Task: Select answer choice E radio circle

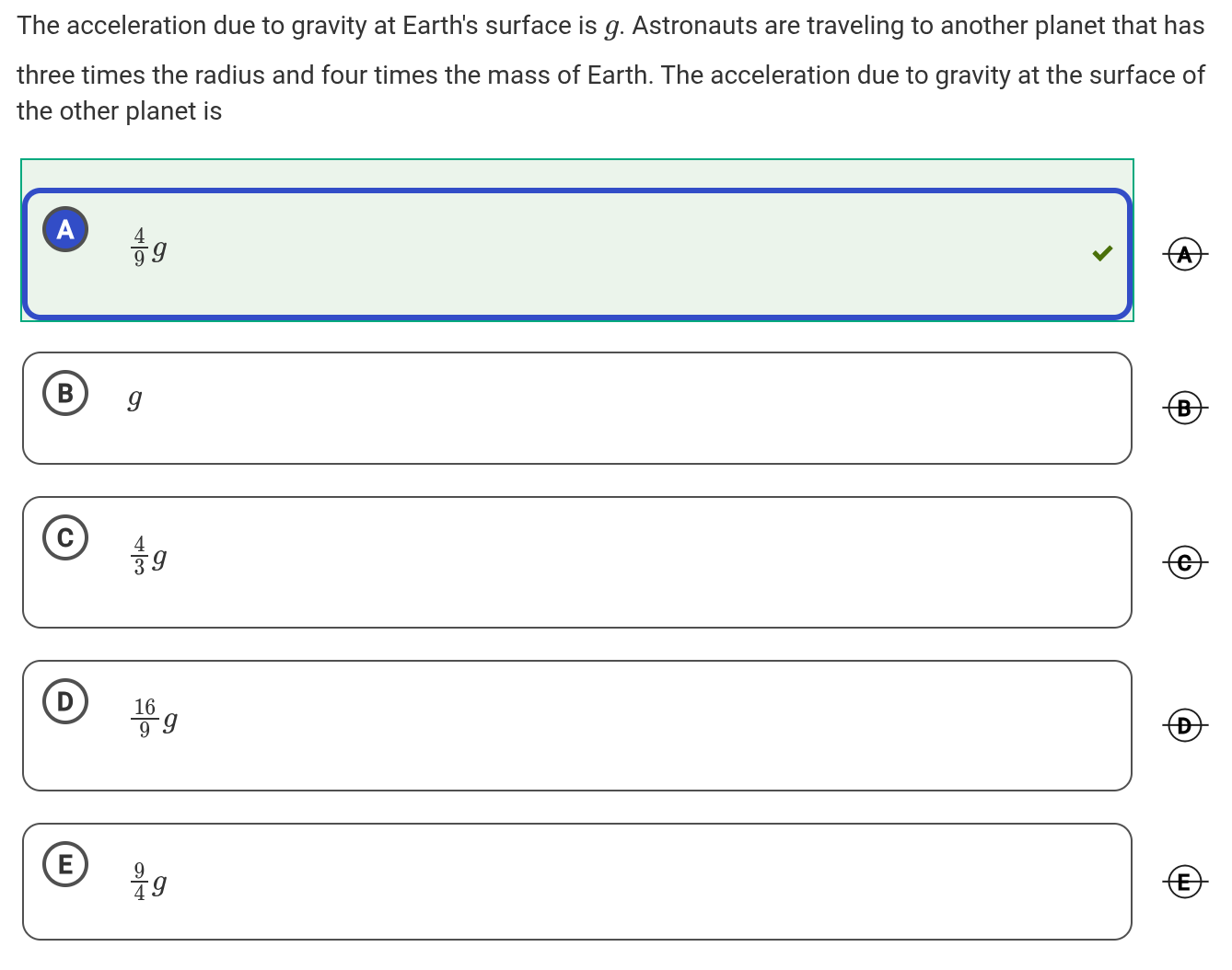Action: click(x=65, y=864)
